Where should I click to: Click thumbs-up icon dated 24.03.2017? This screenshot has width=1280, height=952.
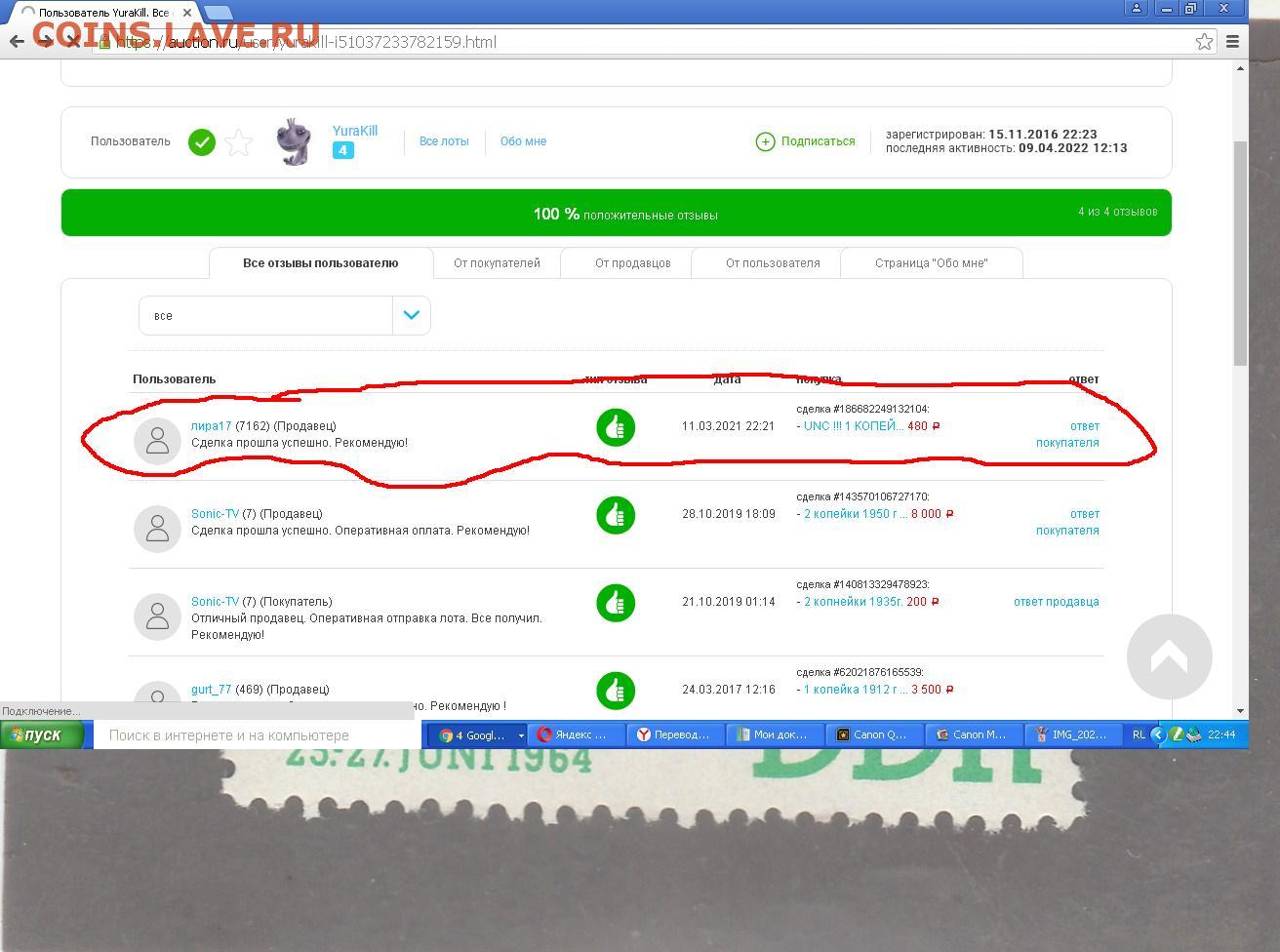coord(616,691)
